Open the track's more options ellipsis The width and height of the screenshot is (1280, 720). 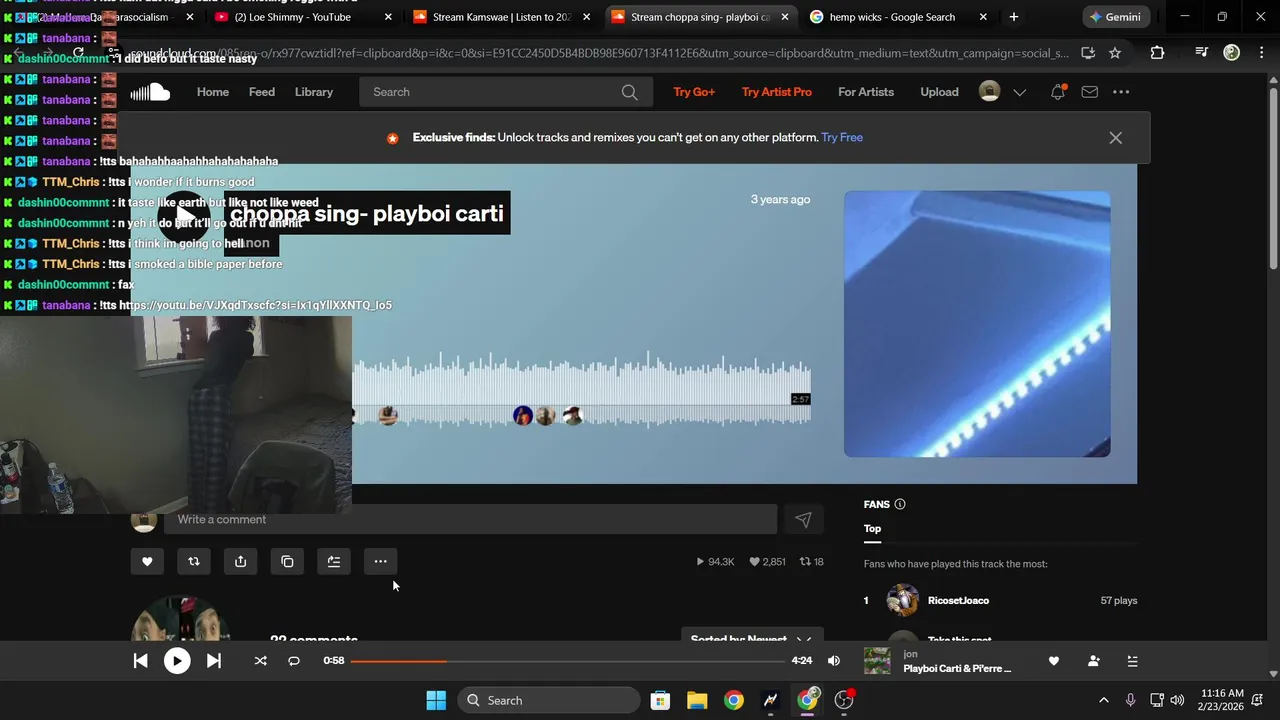380,561
